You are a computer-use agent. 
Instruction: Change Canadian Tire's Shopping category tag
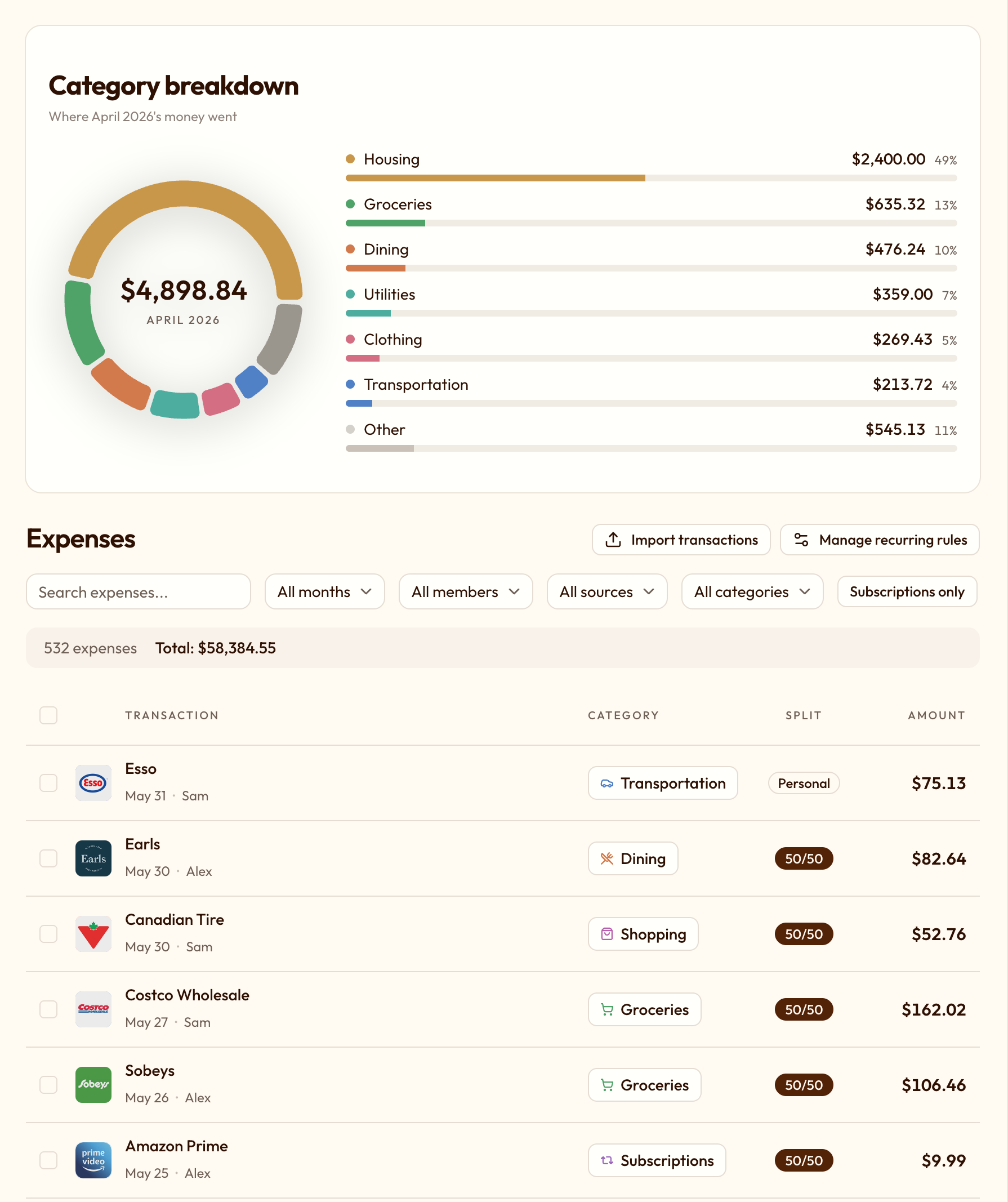[644, 934]
